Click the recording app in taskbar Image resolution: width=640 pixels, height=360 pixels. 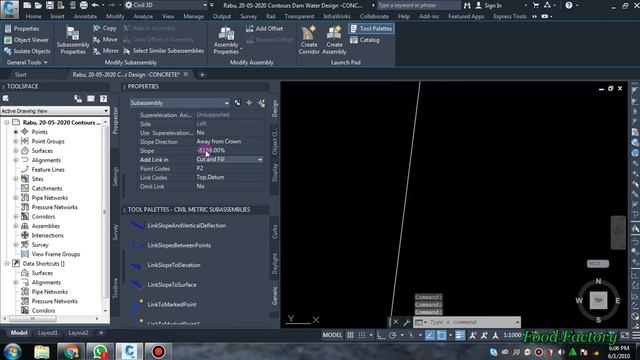click(158, 351)
